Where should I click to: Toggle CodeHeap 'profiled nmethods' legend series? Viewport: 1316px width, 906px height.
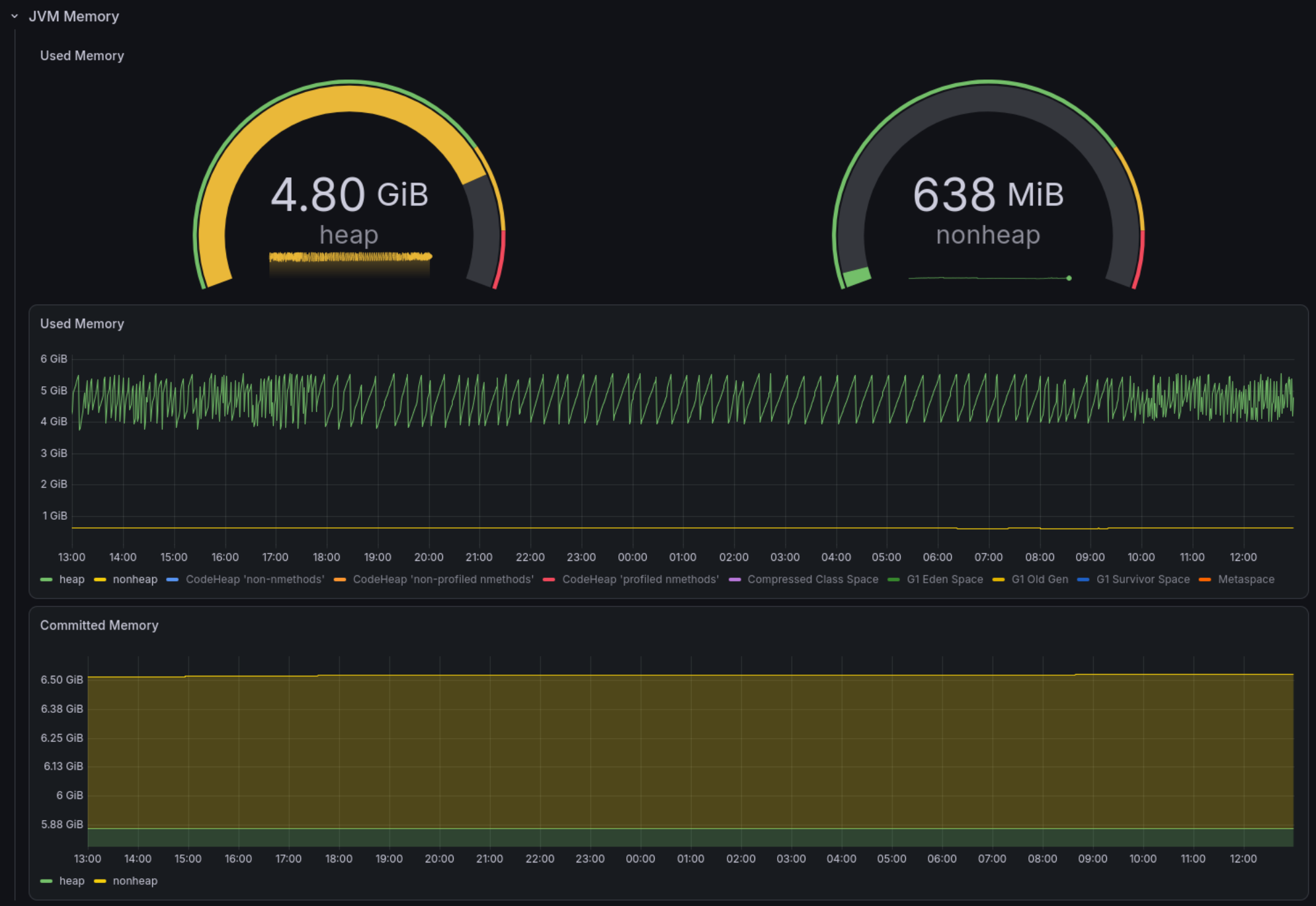[x=640, y=579]
